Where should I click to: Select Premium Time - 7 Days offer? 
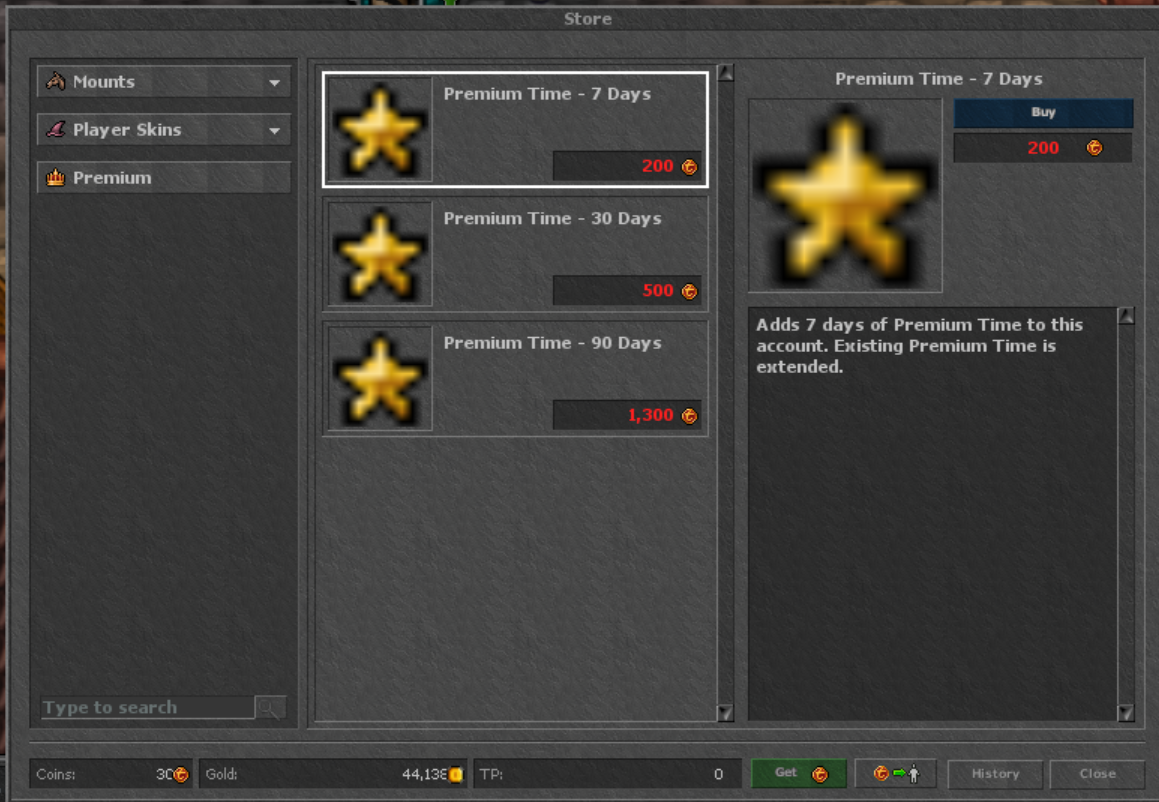[515, 129]
